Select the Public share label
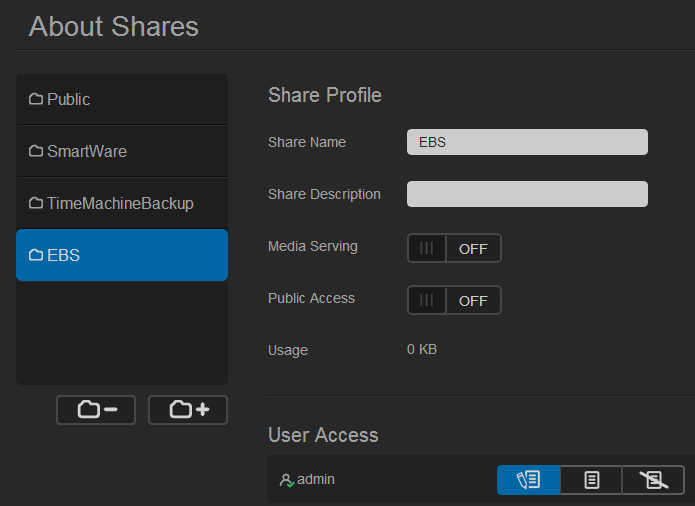 point(69,100)
